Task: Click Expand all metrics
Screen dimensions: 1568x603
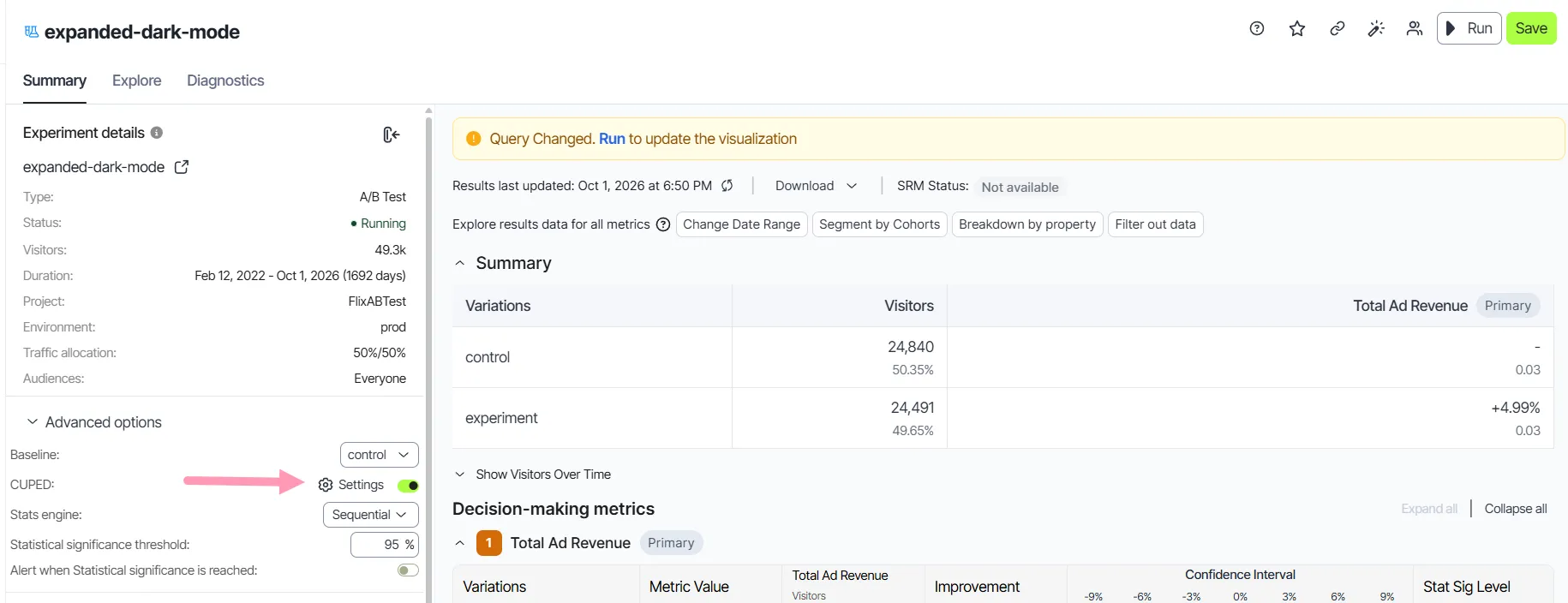Action: coord(1429,509)
